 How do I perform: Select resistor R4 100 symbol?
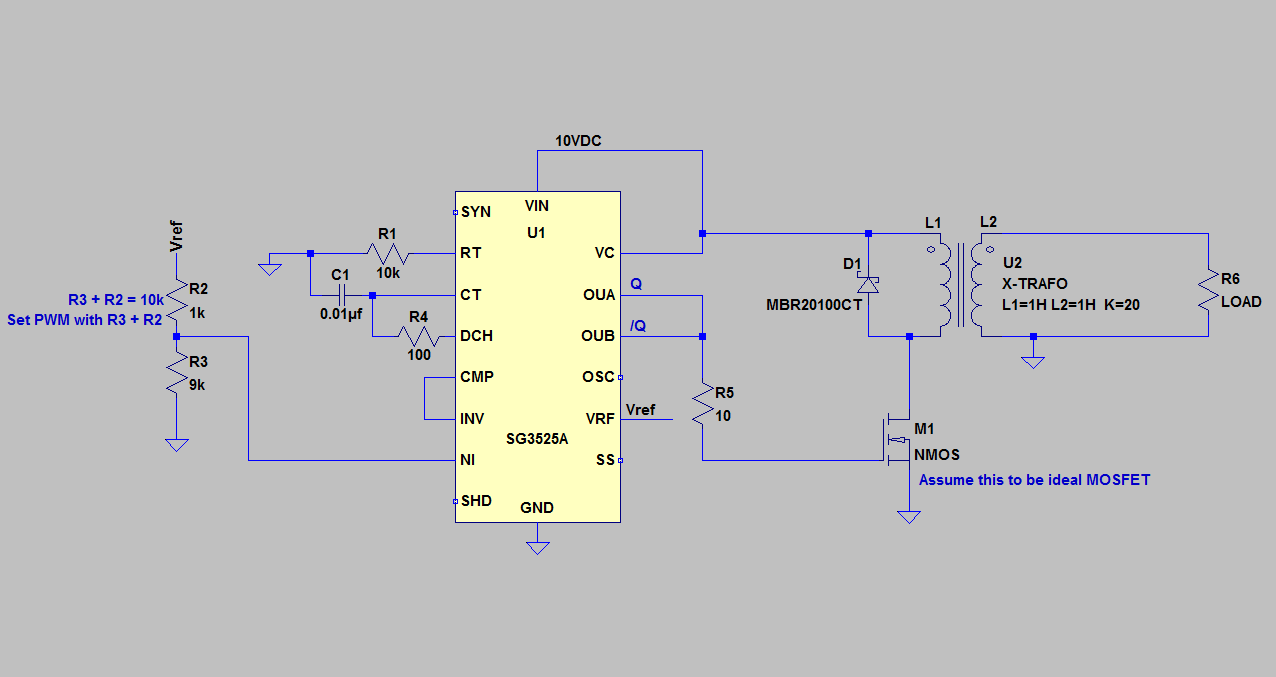[x=418, y=336]
